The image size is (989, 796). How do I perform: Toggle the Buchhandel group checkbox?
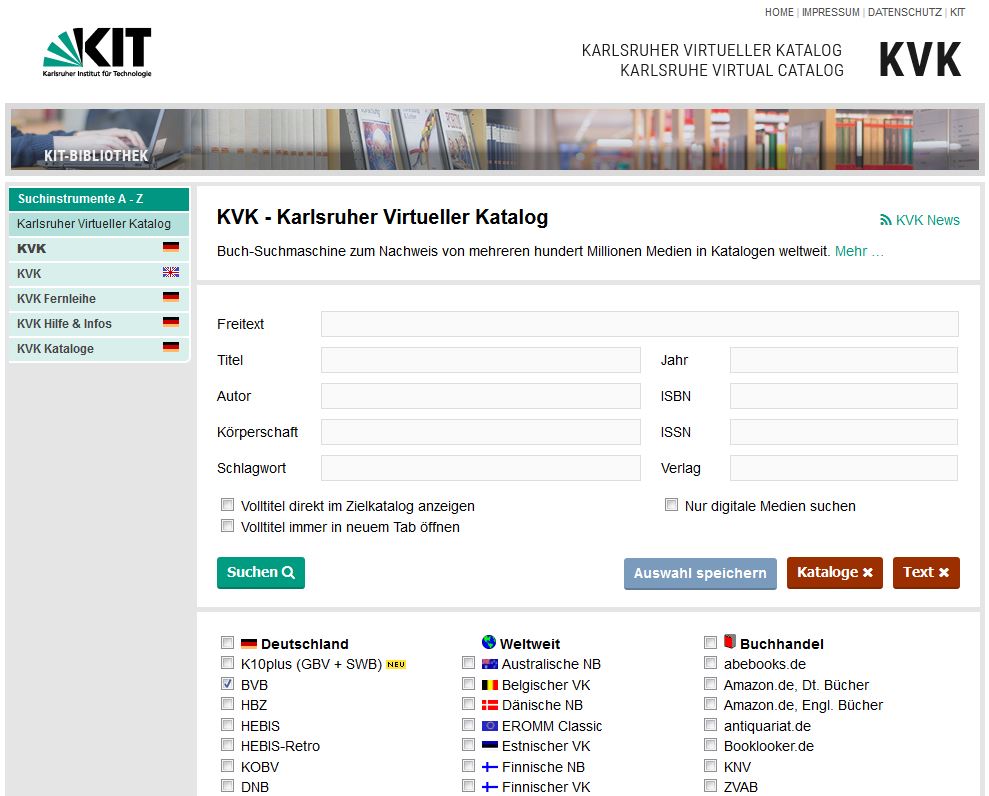710,643
